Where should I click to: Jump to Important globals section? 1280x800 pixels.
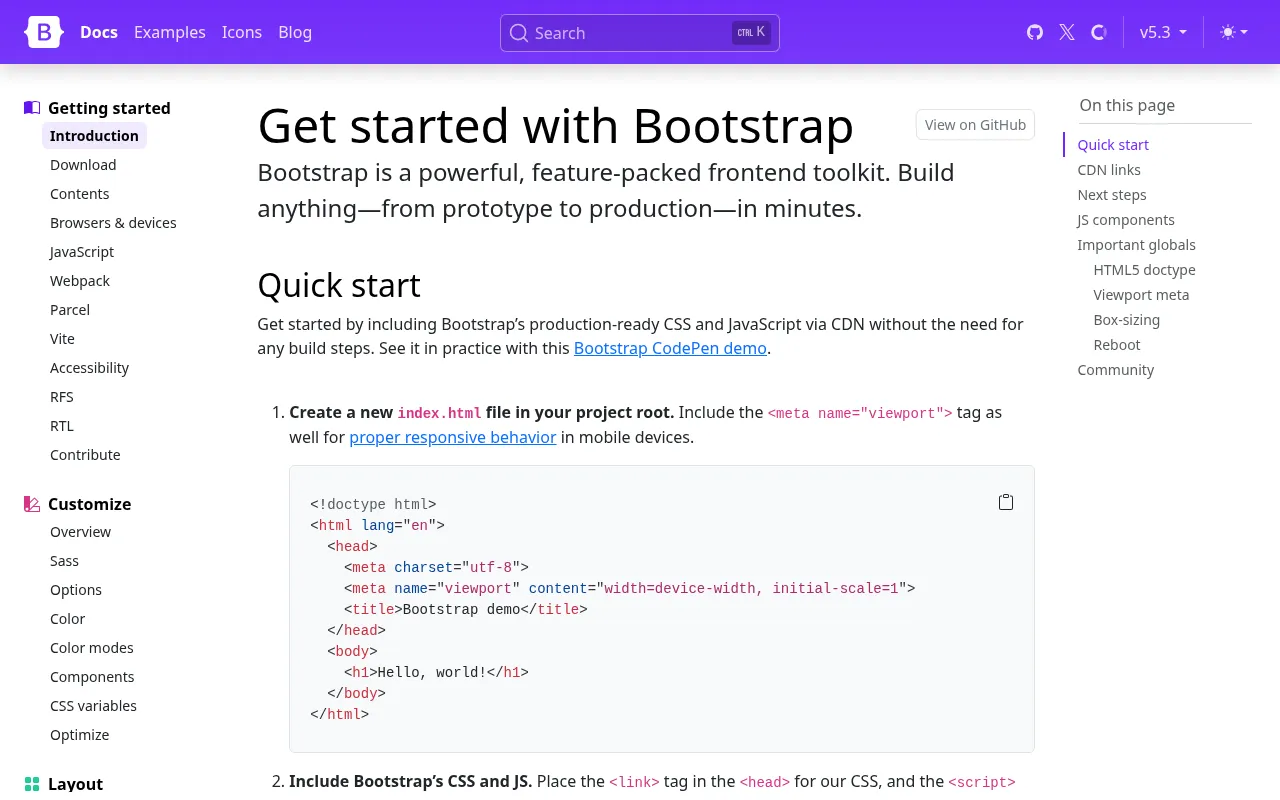[1136, 245]
